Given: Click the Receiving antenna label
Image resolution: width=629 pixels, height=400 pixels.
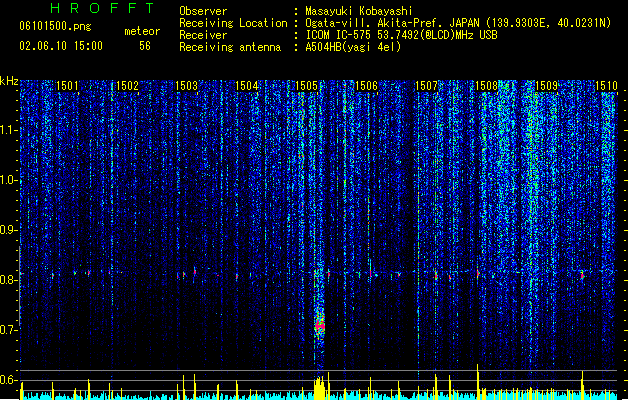Looking at the screenshot, I should (x=230, y=47).
